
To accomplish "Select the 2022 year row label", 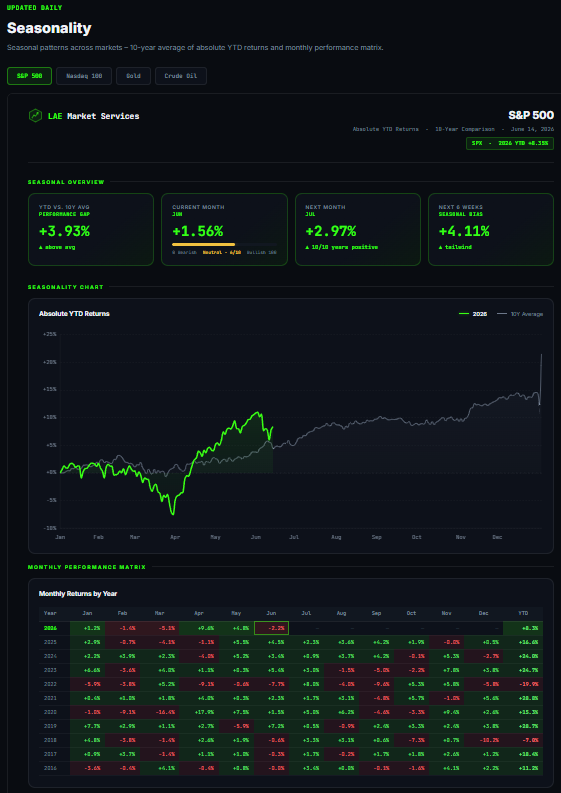I will (x=50, y=684).
